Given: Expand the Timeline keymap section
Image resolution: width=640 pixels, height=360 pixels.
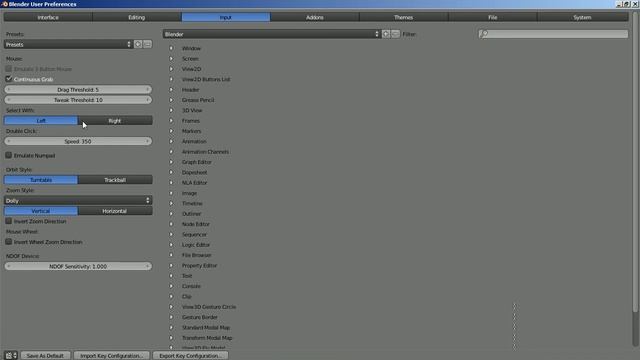Looking at the screenshot, I should tap(171, 203).
